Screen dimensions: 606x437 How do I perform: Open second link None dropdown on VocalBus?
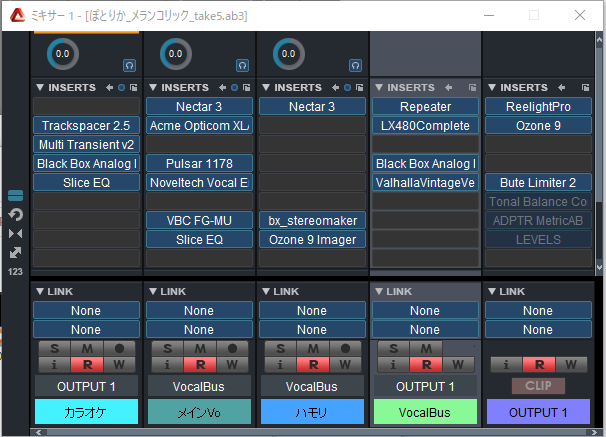coord(425,330)
